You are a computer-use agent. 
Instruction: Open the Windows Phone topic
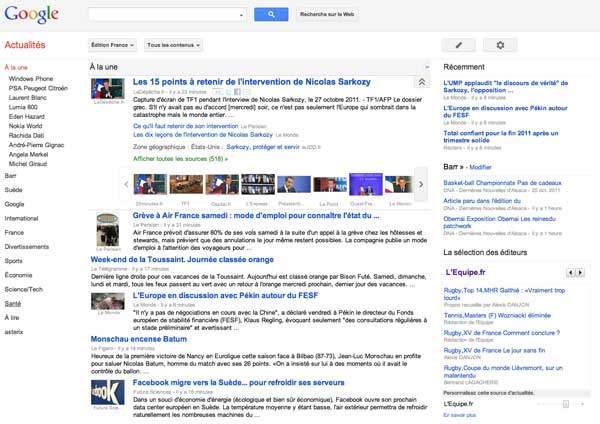click(x=31, y=79)
